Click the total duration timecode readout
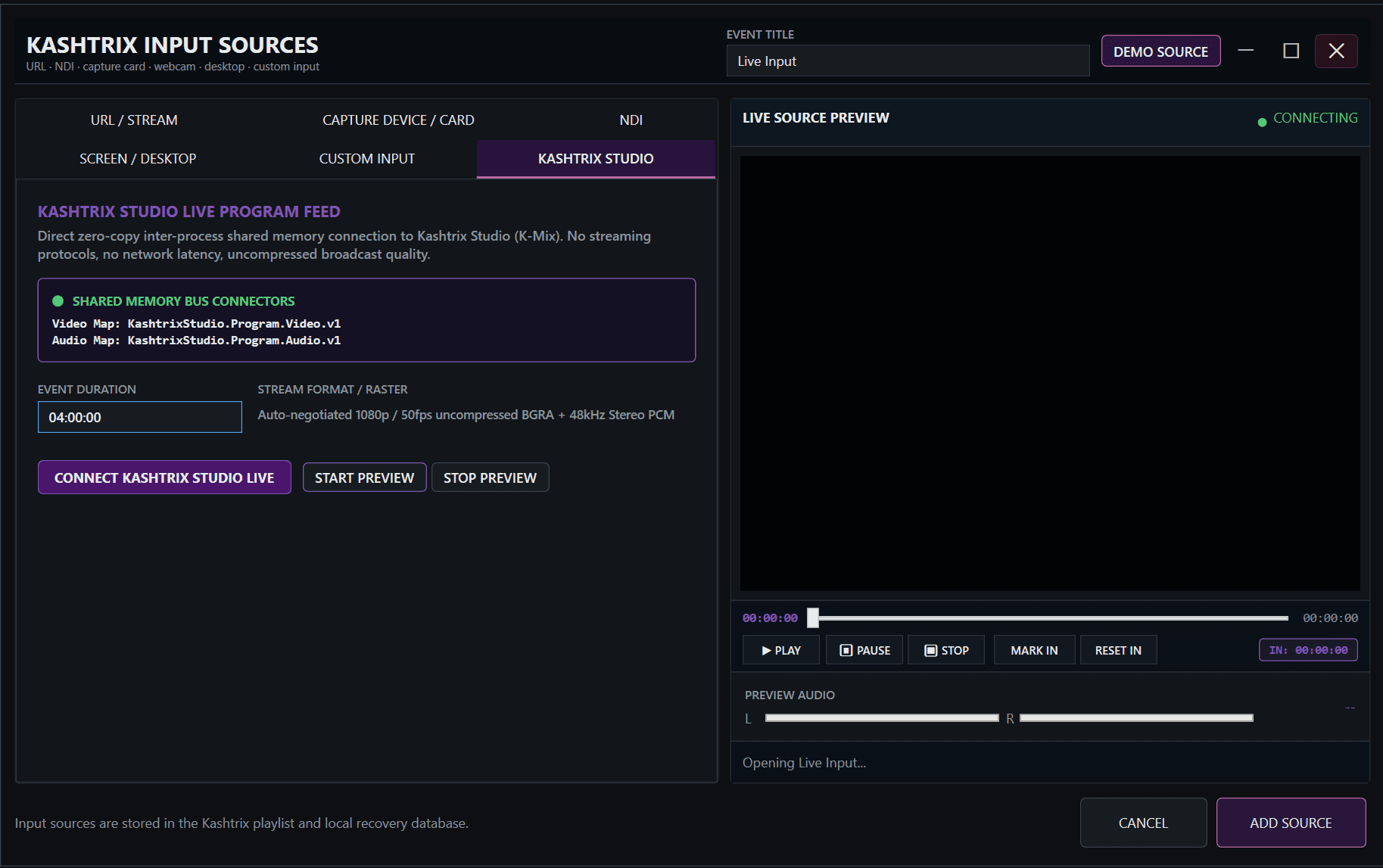 [1330, 618]
